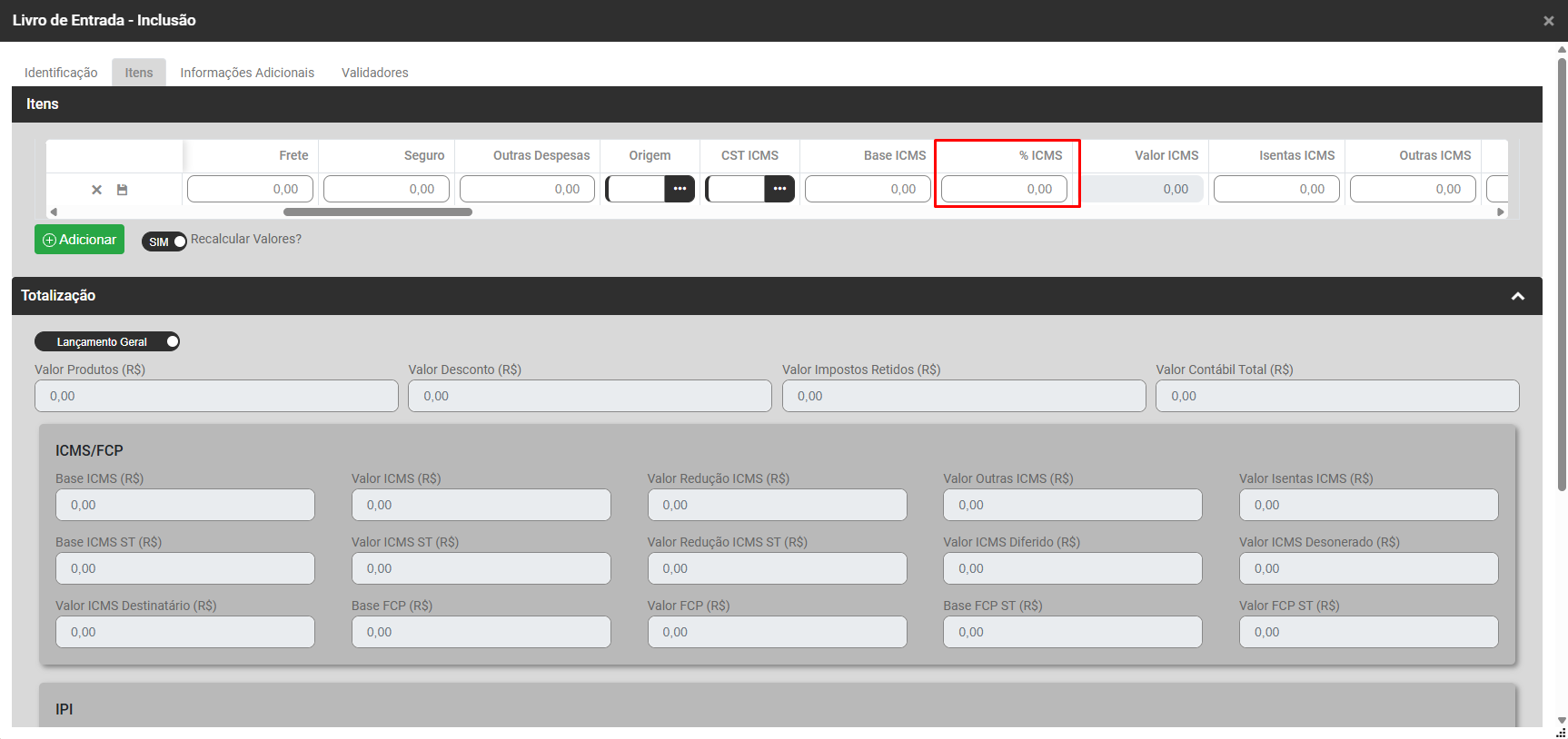This screenshot has height=739, width=1568.
Task: Click the Adicionar button
Action: (x=80, y=240)
